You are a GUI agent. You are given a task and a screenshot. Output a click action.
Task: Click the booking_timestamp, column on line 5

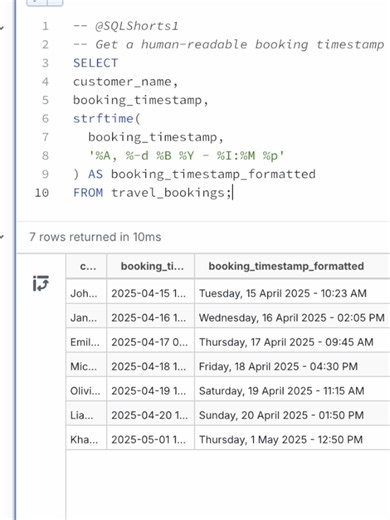(x=141, y=100)
